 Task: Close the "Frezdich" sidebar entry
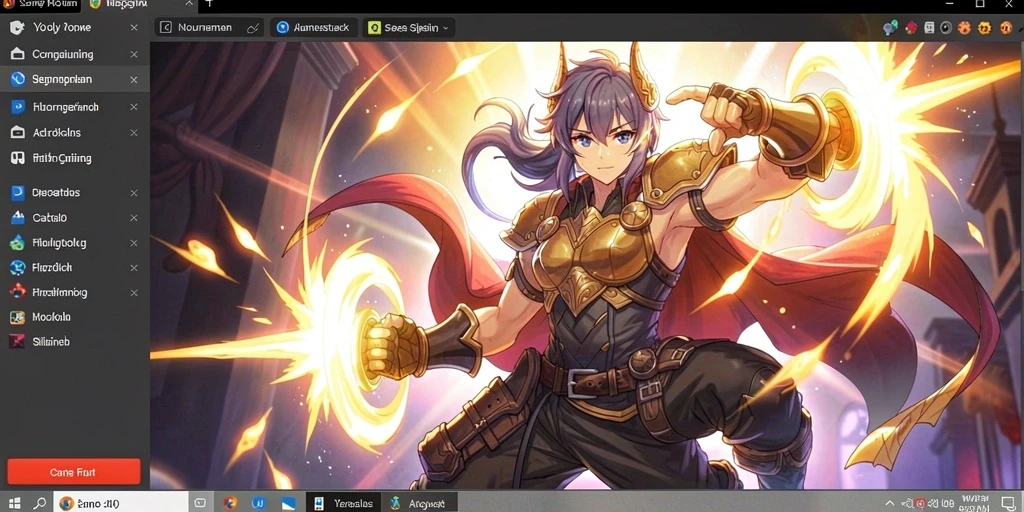point(134,268)
